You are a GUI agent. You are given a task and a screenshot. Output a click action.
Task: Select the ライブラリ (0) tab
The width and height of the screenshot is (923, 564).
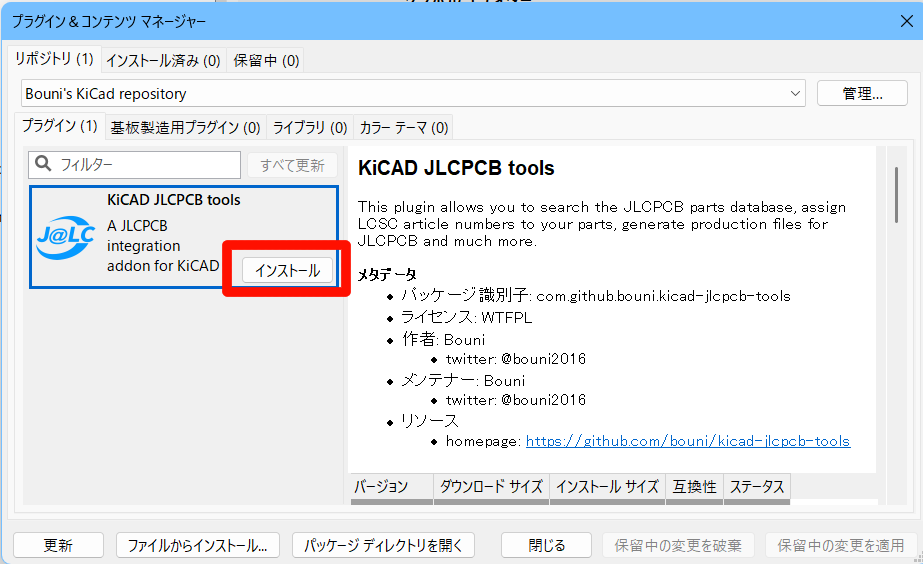[310, 128]
